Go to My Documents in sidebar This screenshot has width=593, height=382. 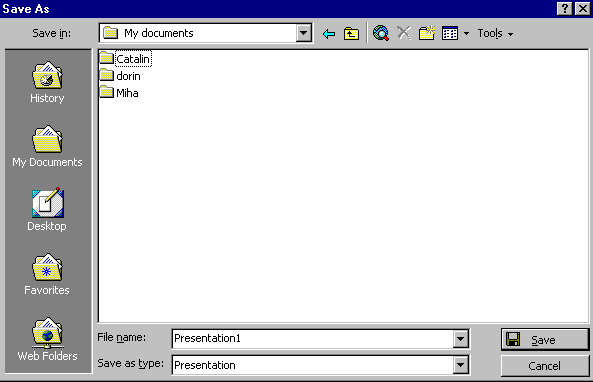coord(47,147)
